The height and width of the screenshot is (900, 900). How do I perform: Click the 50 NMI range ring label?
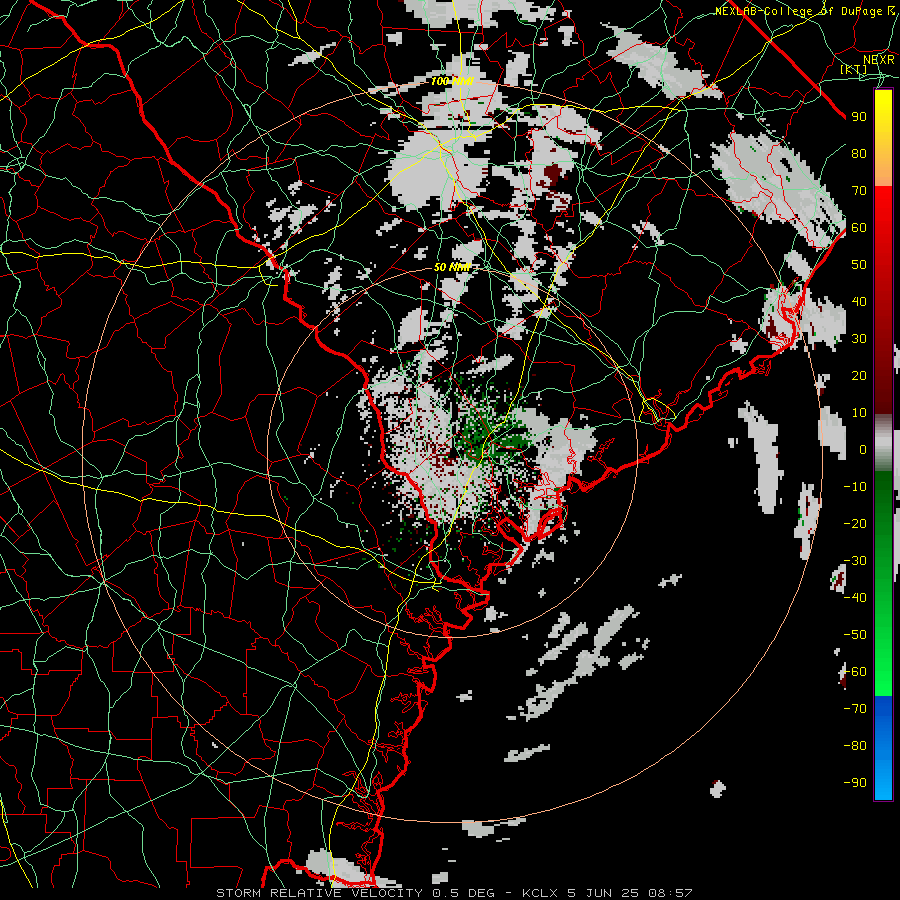(452, 267)
